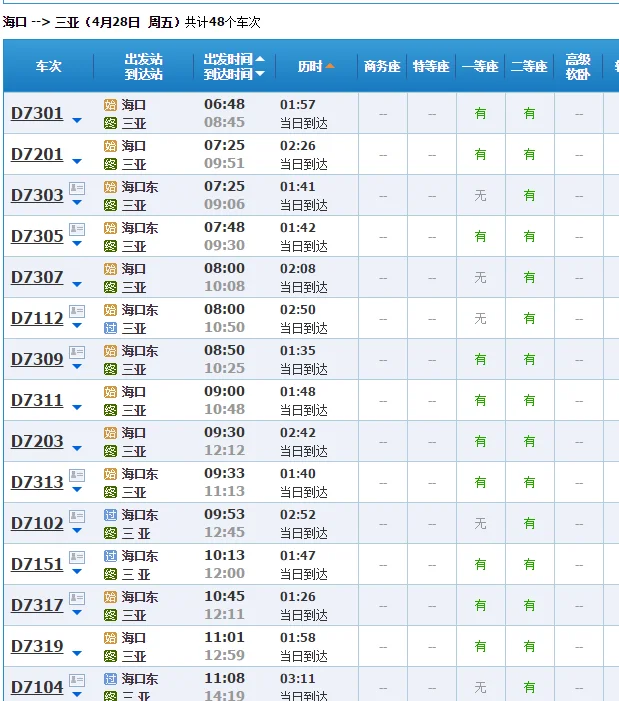Click ID card icon beside D7309
The width and height of the screenshot is (619, 701).
pos(77,352)
